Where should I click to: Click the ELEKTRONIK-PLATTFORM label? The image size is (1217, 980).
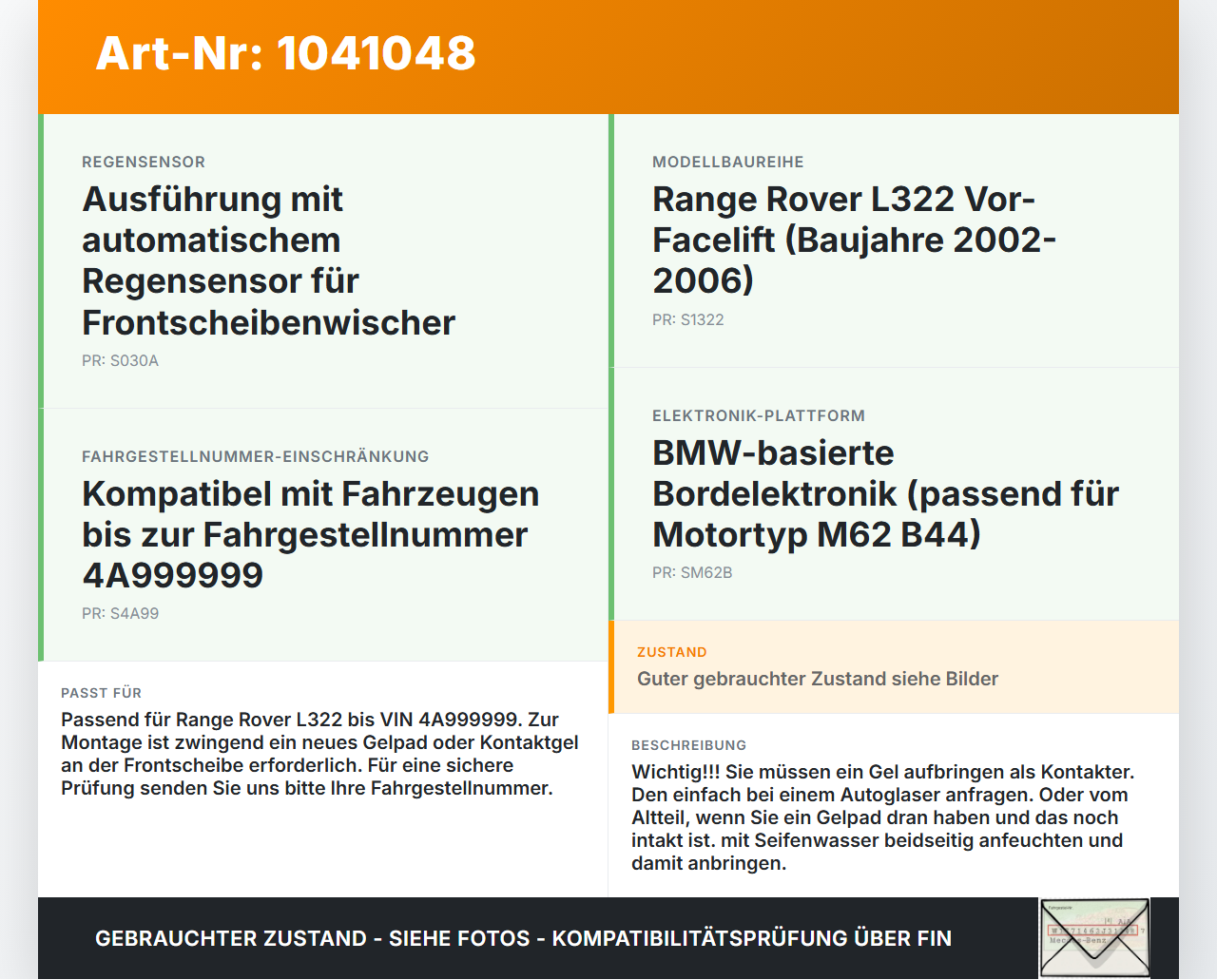[x=759, y=415]
